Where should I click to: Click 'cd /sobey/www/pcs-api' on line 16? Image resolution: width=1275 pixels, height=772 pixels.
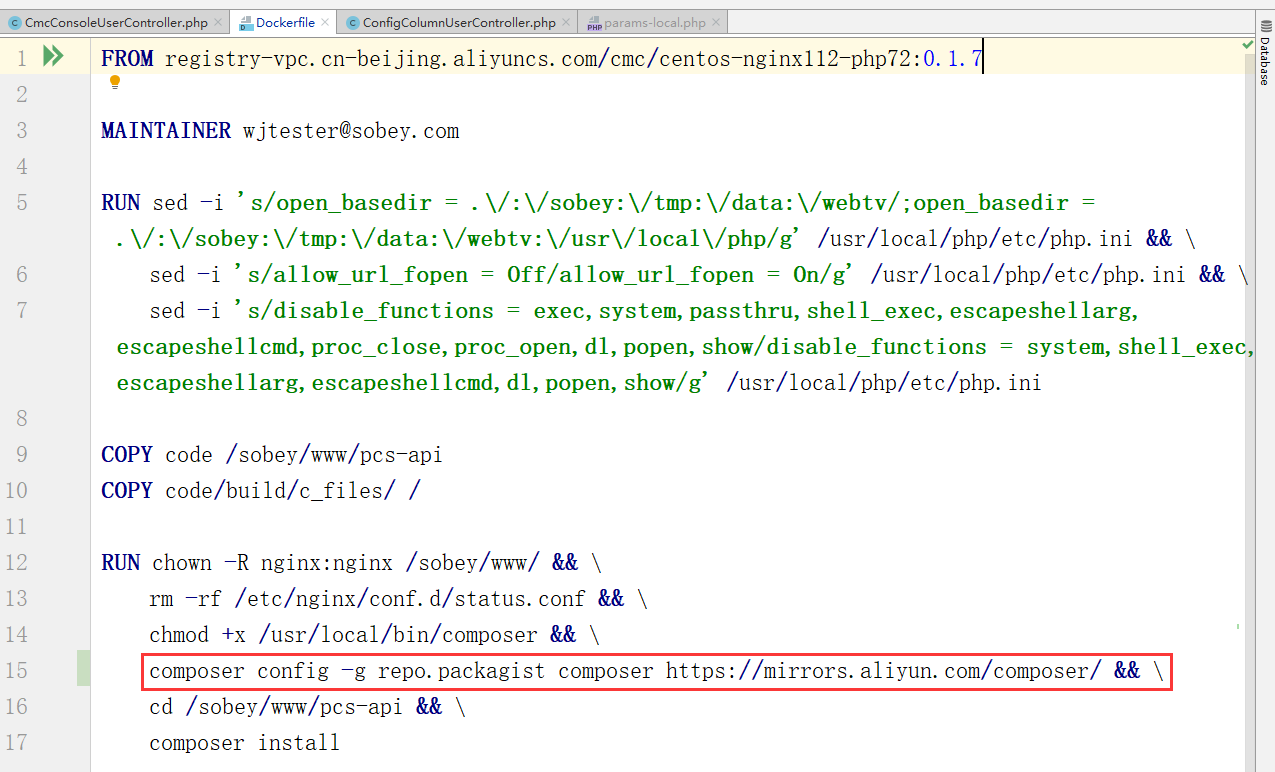tap(276, 707)
